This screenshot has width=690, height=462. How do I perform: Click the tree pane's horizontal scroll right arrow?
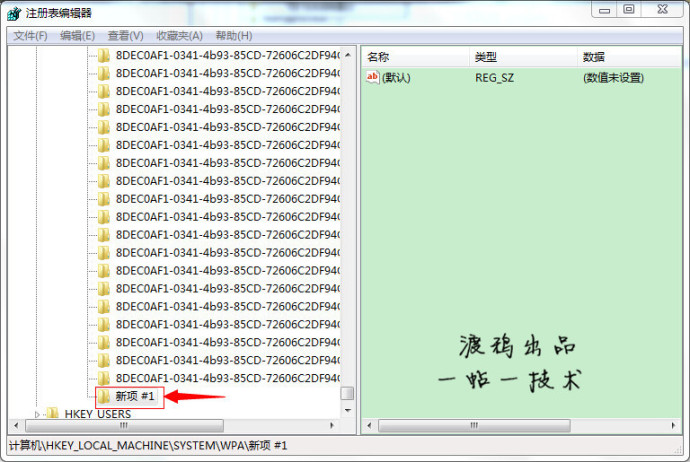coord(334,426)
